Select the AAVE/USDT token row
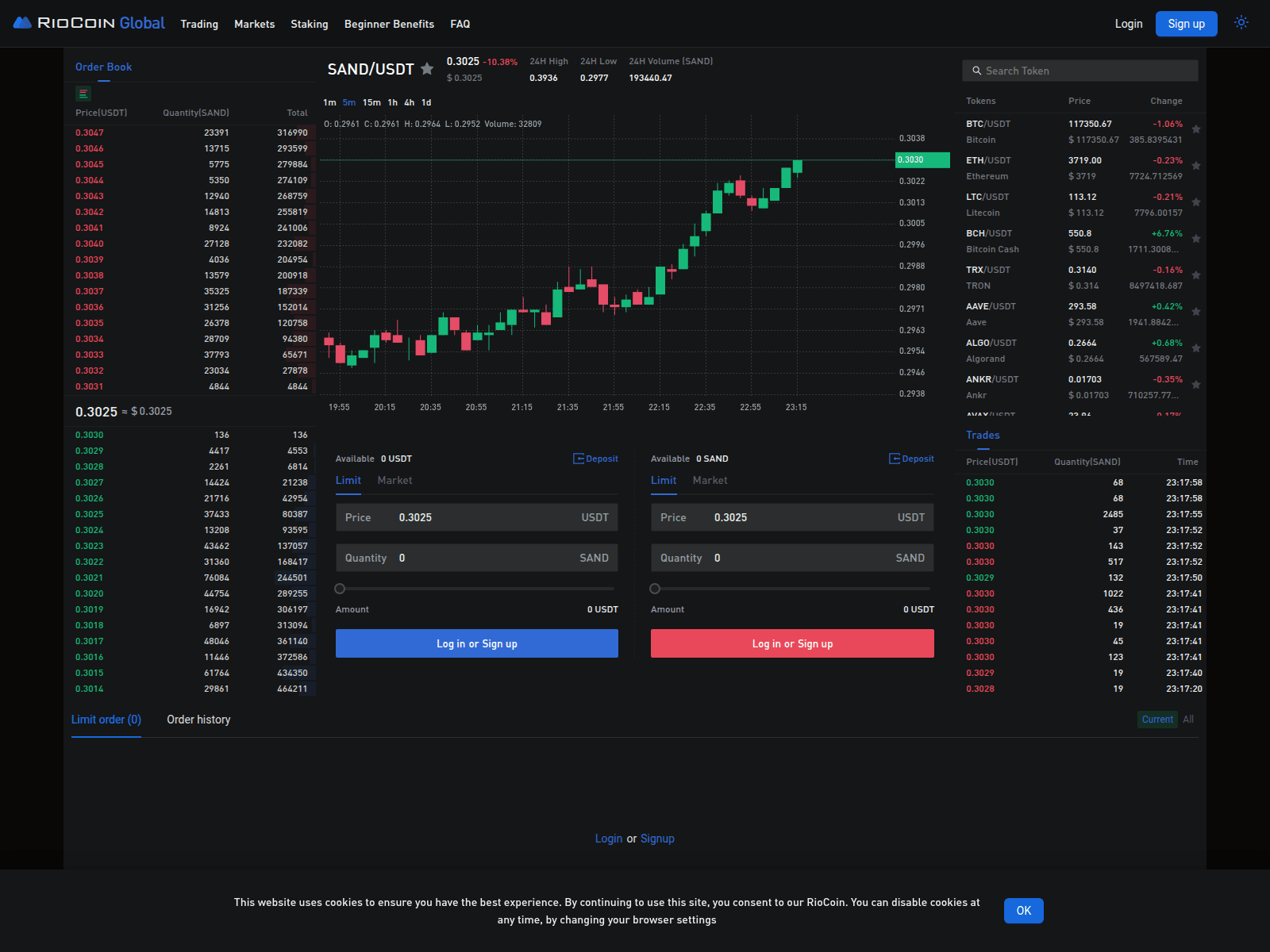The image size is (1270, 952). coord(1080,314)
